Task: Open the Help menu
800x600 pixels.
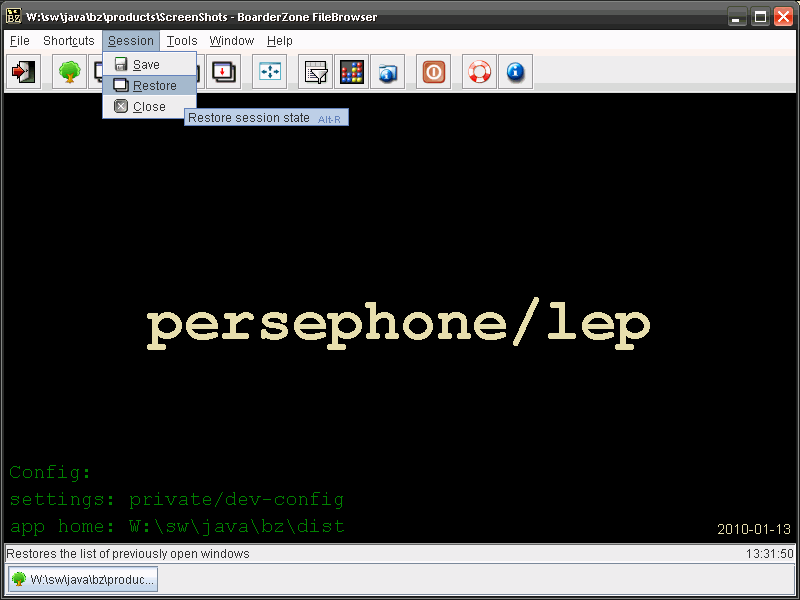Action: point(280,41)
